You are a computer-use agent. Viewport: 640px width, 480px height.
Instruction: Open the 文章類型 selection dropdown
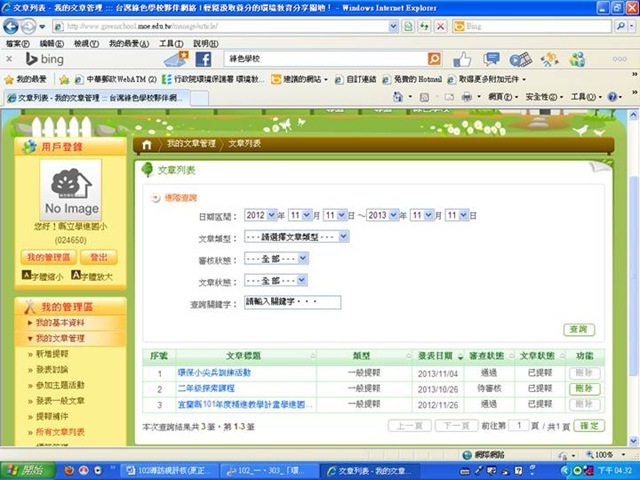click(x=296, y=237)
